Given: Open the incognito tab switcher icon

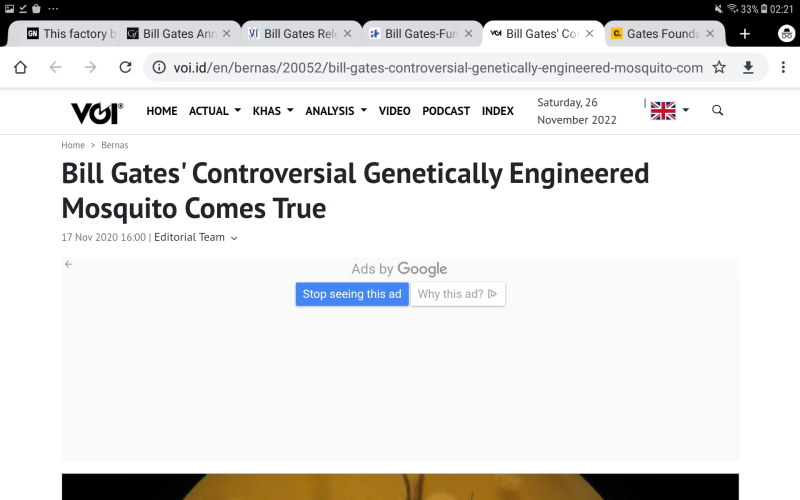Looking at the screenshot, I should coord(786,33).
